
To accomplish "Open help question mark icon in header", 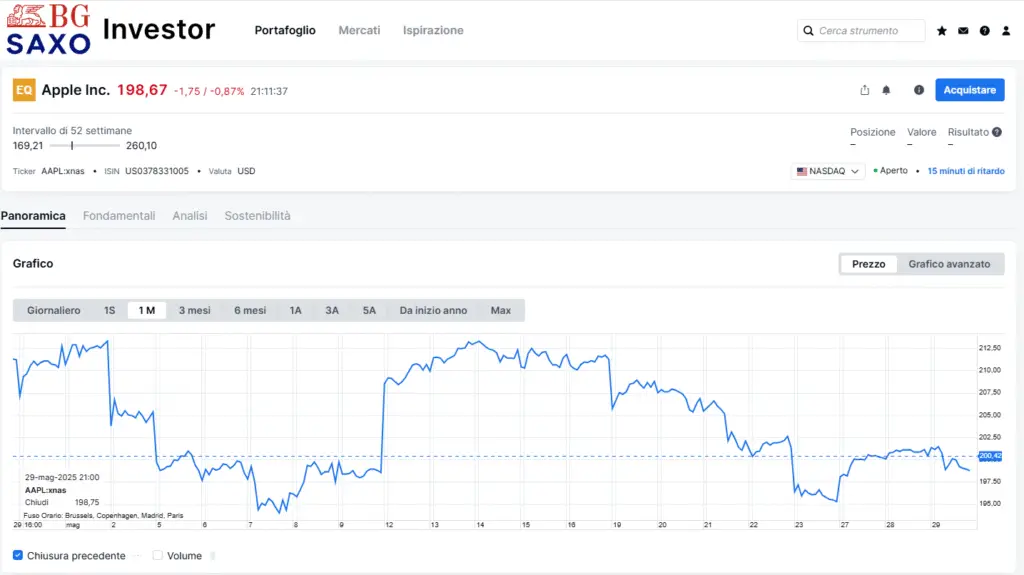I will 985,31.
